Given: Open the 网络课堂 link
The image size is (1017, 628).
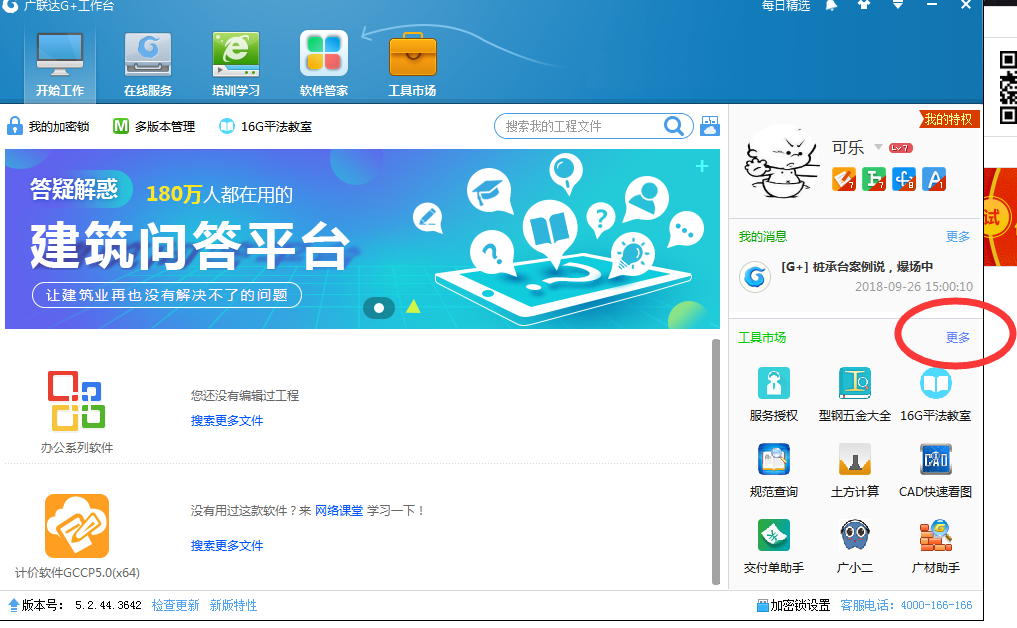Looking at the screenshot, I should 339,511.
